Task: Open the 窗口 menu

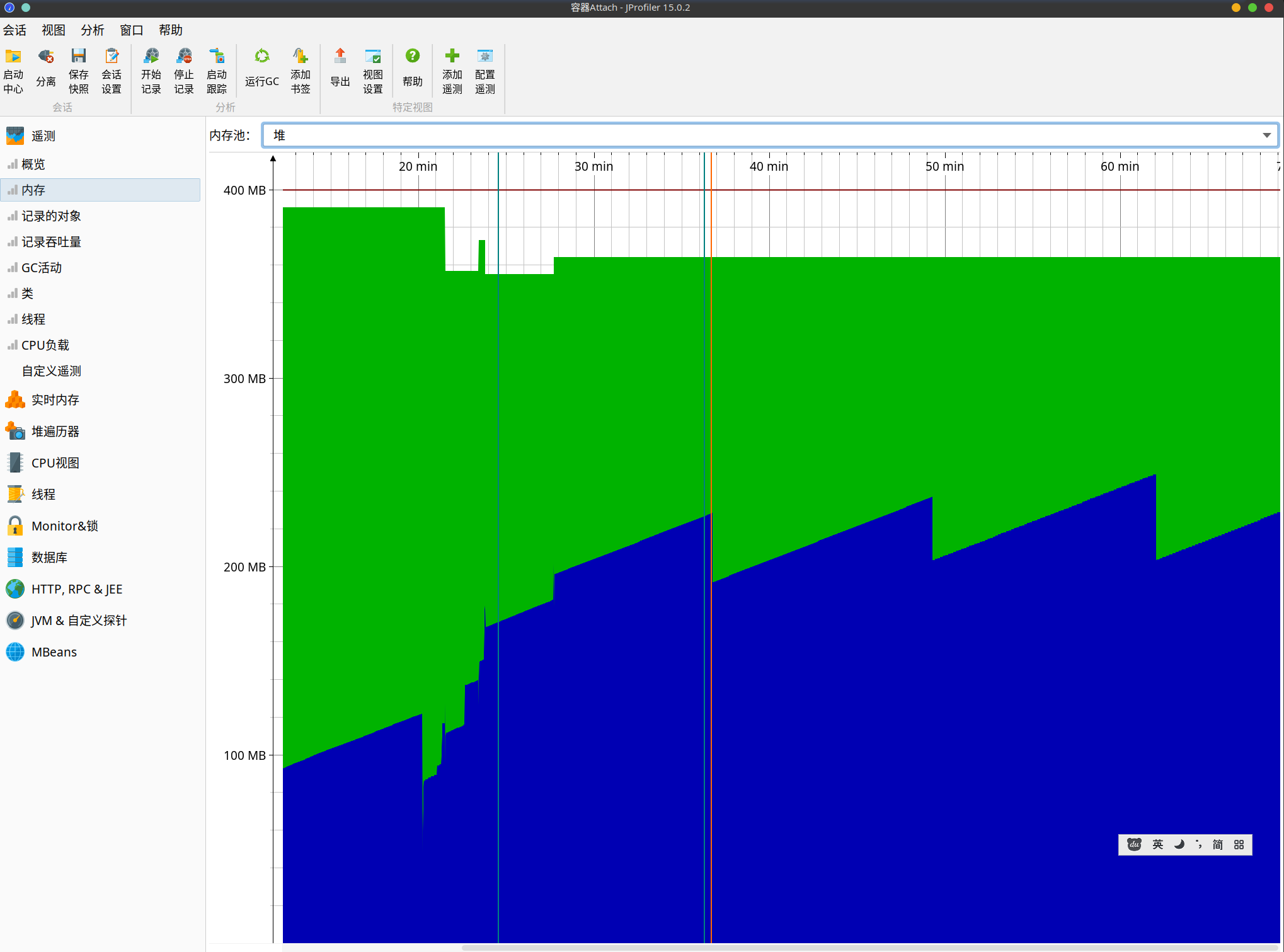Action: point(131,30)
